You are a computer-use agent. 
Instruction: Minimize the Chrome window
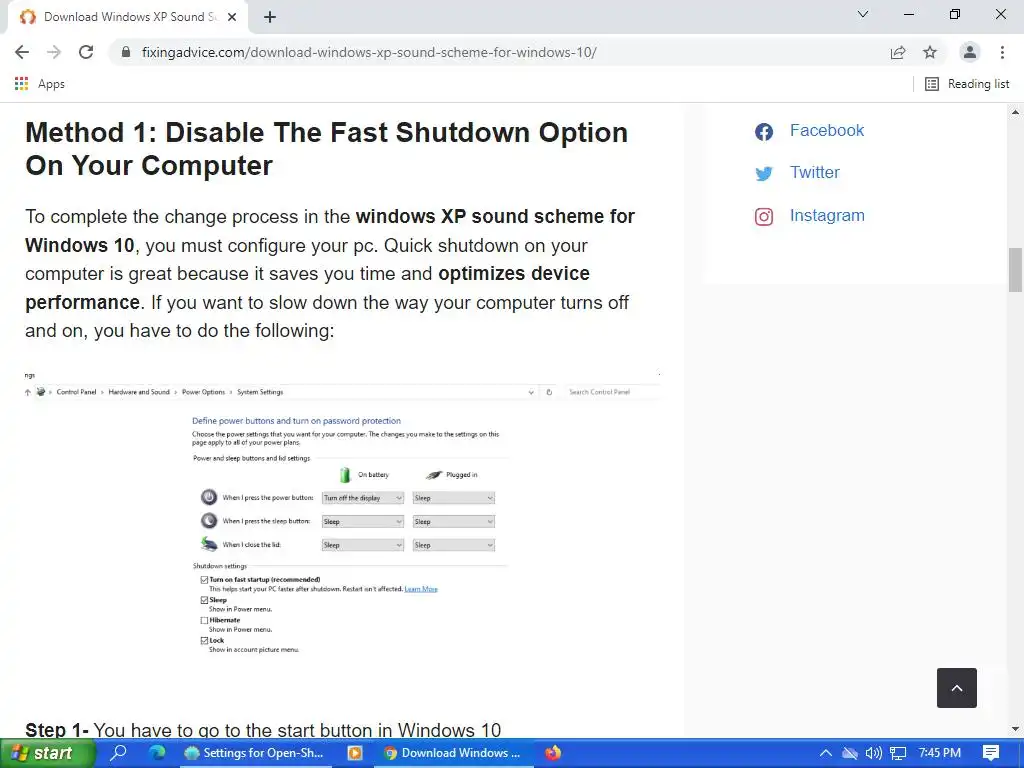click(908, 14)
